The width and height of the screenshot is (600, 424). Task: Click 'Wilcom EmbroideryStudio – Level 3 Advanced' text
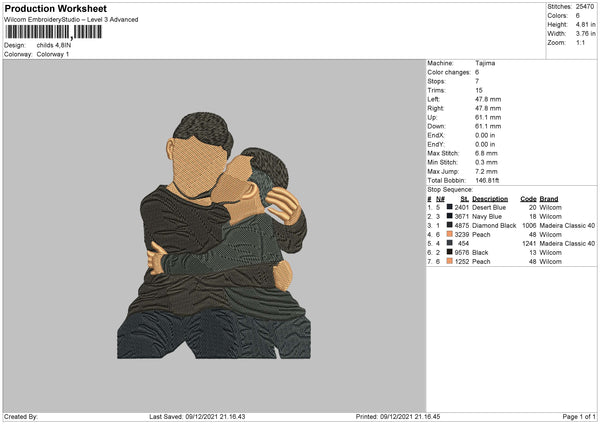coord(71,20)
